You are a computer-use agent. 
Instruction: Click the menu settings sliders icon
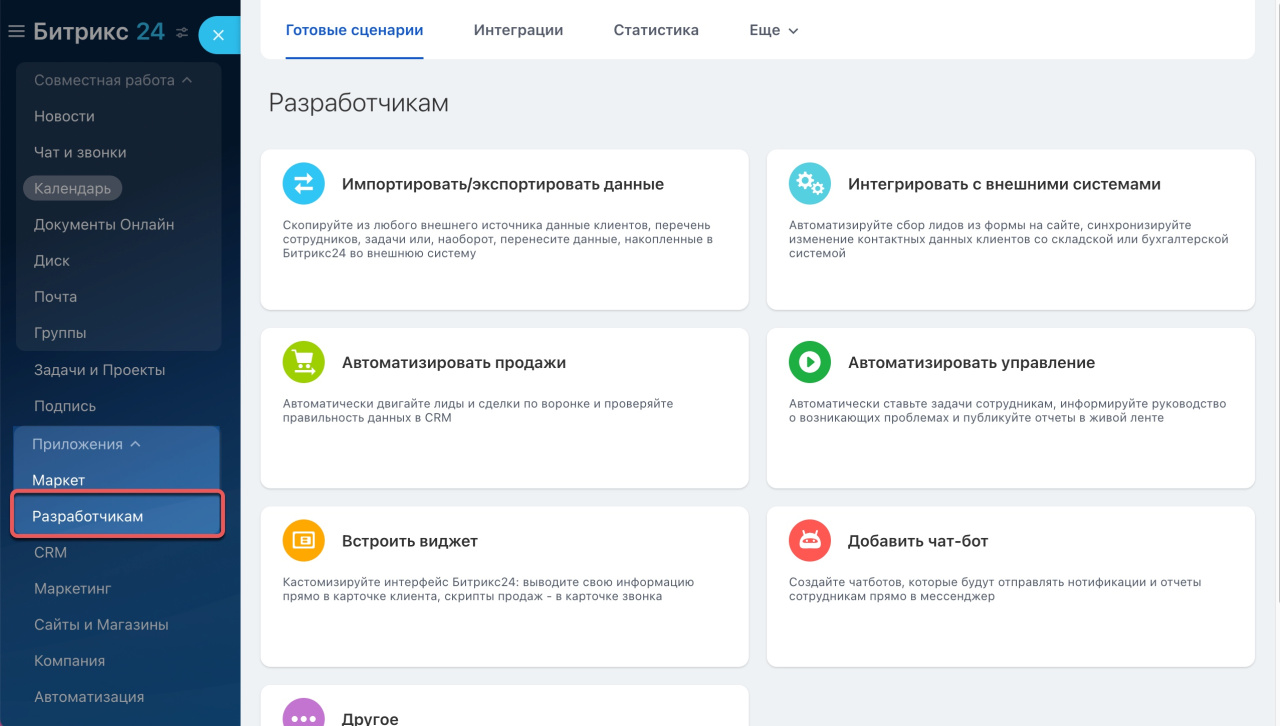coord(182,32)
